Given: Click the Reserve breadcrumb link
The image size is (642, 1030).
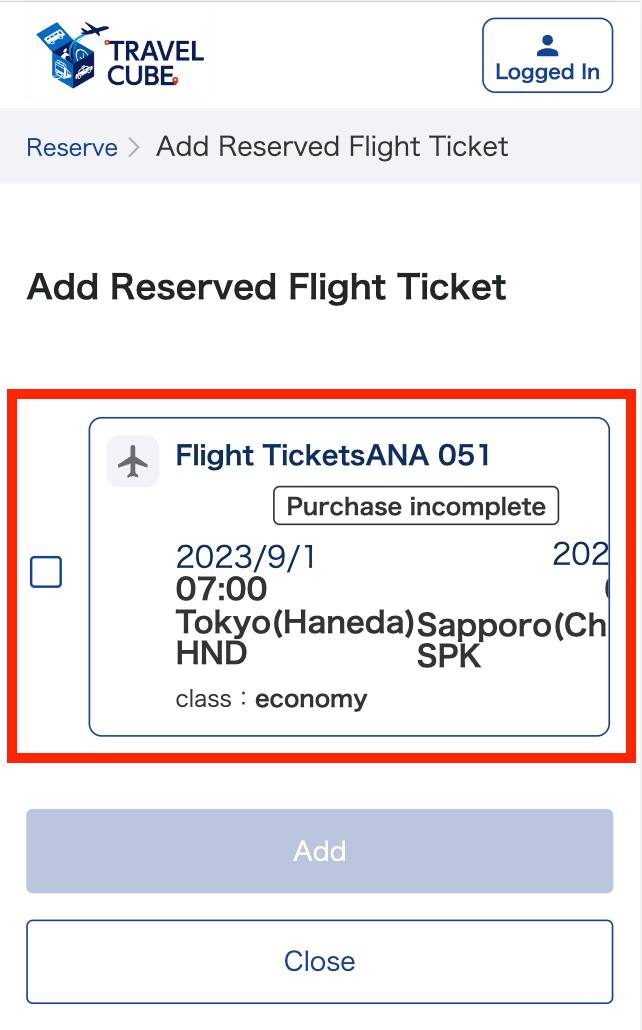Looking at the screenshot, I should 72,147.
